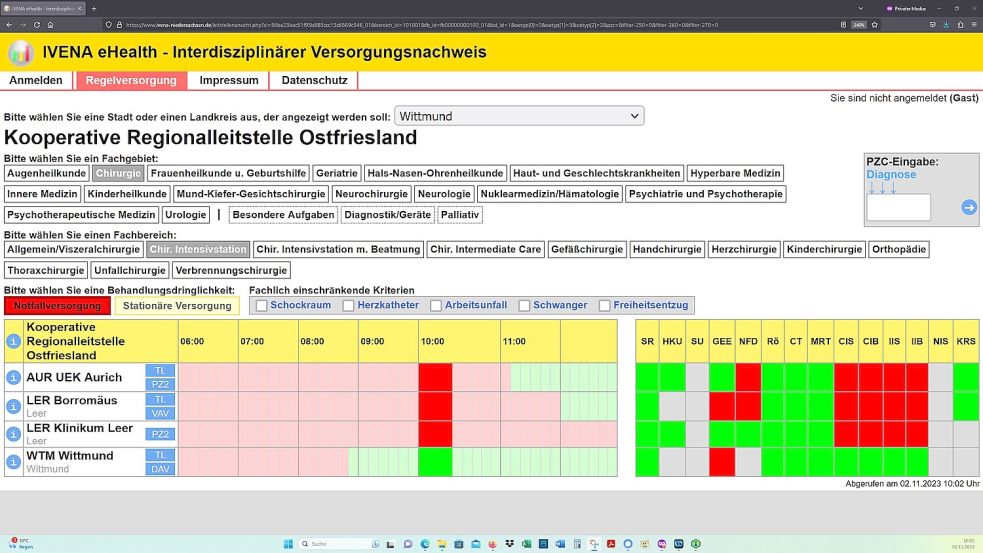Choose Kinderheilkunde specialty
983x553 pixels.
tap(127, 194)
